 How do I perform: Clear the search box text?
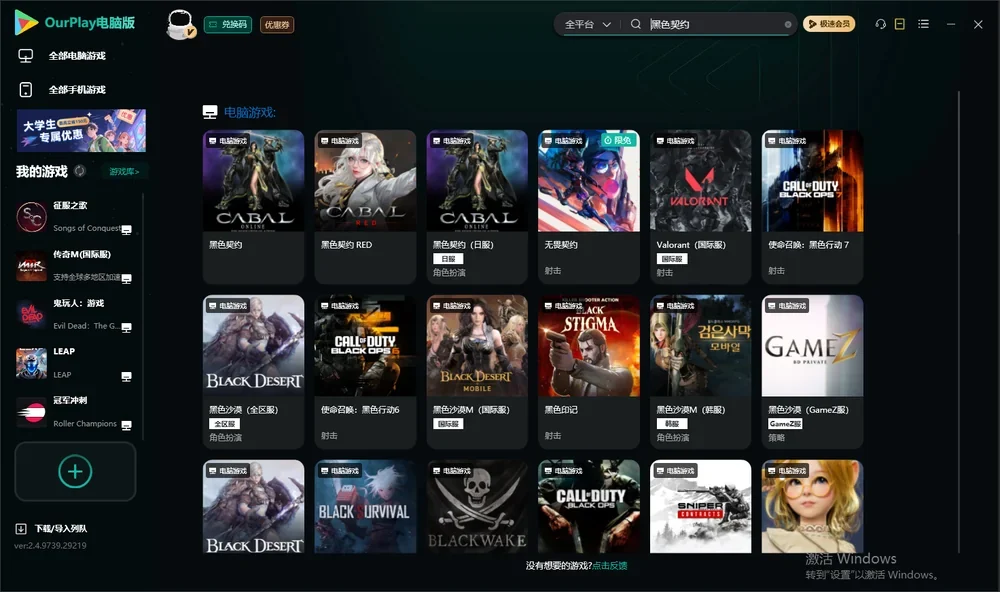tap(788, 24)
